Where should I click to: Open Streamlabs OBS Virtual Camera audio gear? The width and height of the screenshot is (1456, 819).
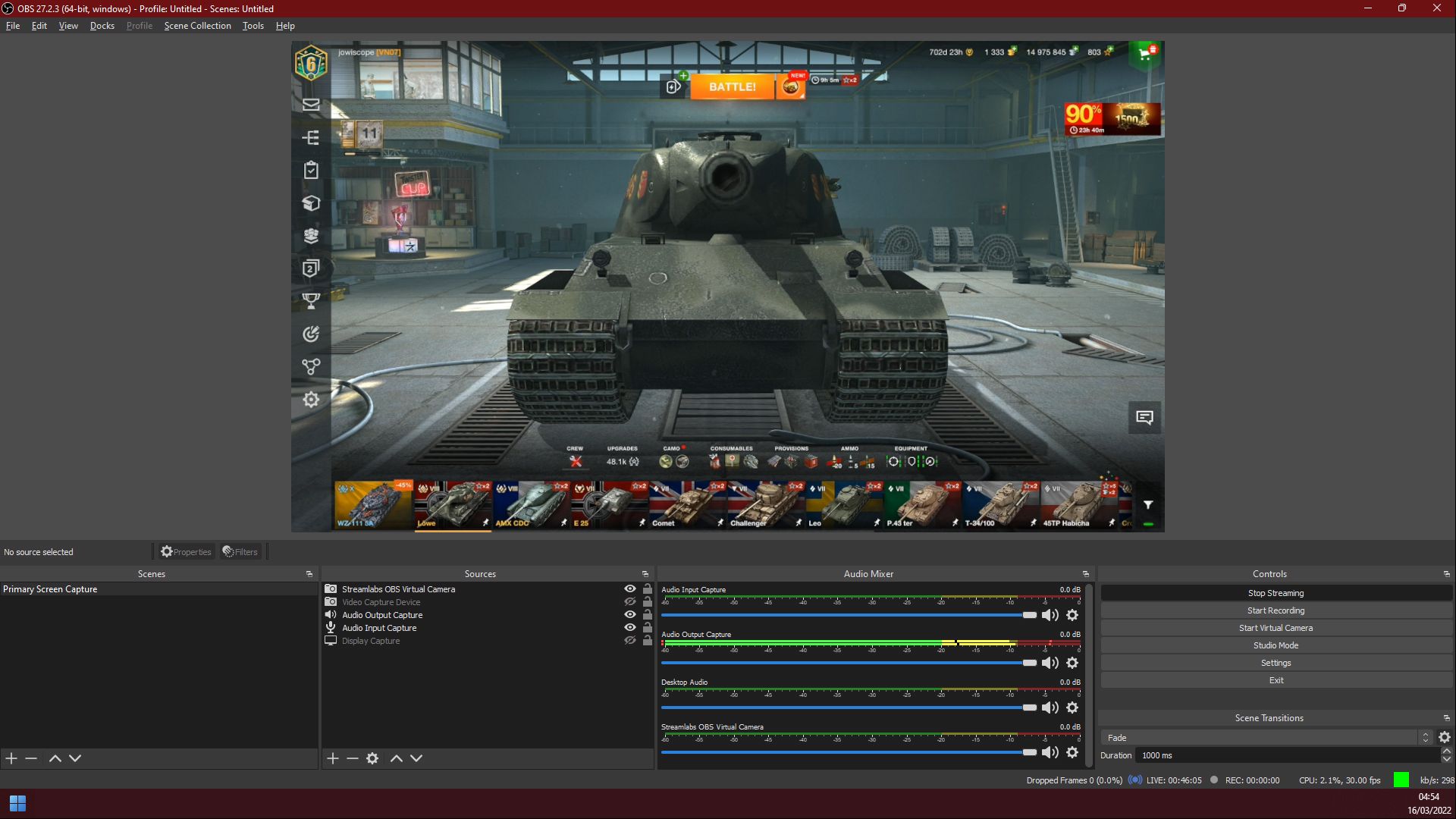point(1072,752)
